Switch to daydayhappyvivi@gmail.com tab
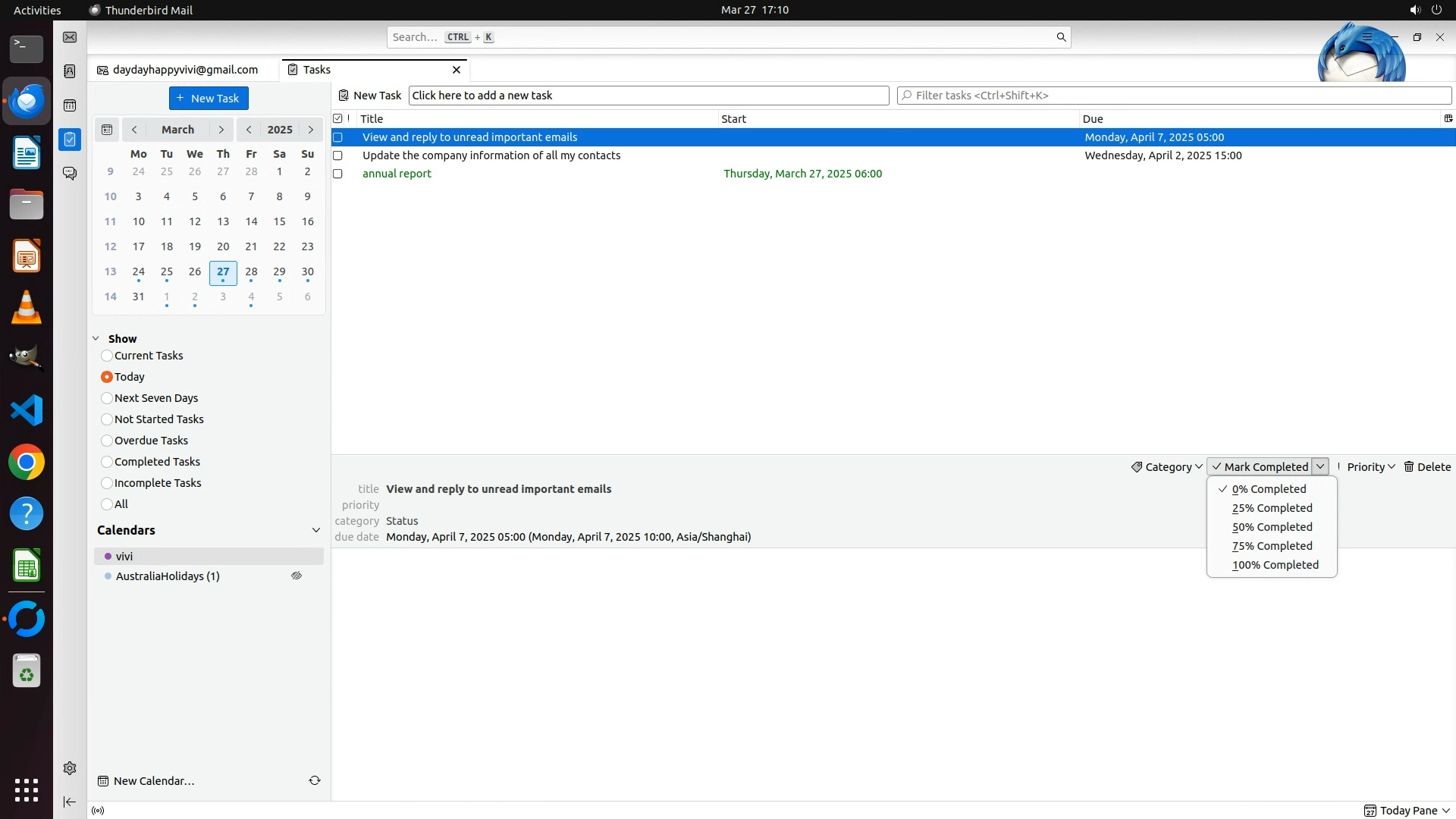This screenshot has width=1456, height=819. (184, 70)
